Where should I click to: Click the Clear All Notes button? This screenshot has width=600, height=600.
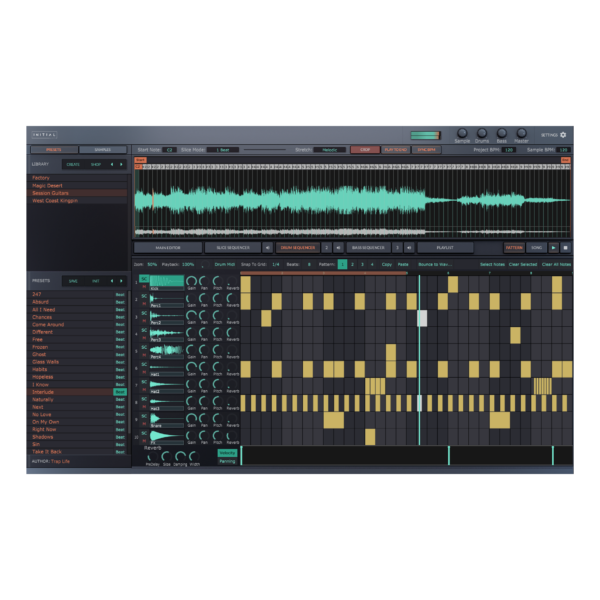click(x=555, y=264)
